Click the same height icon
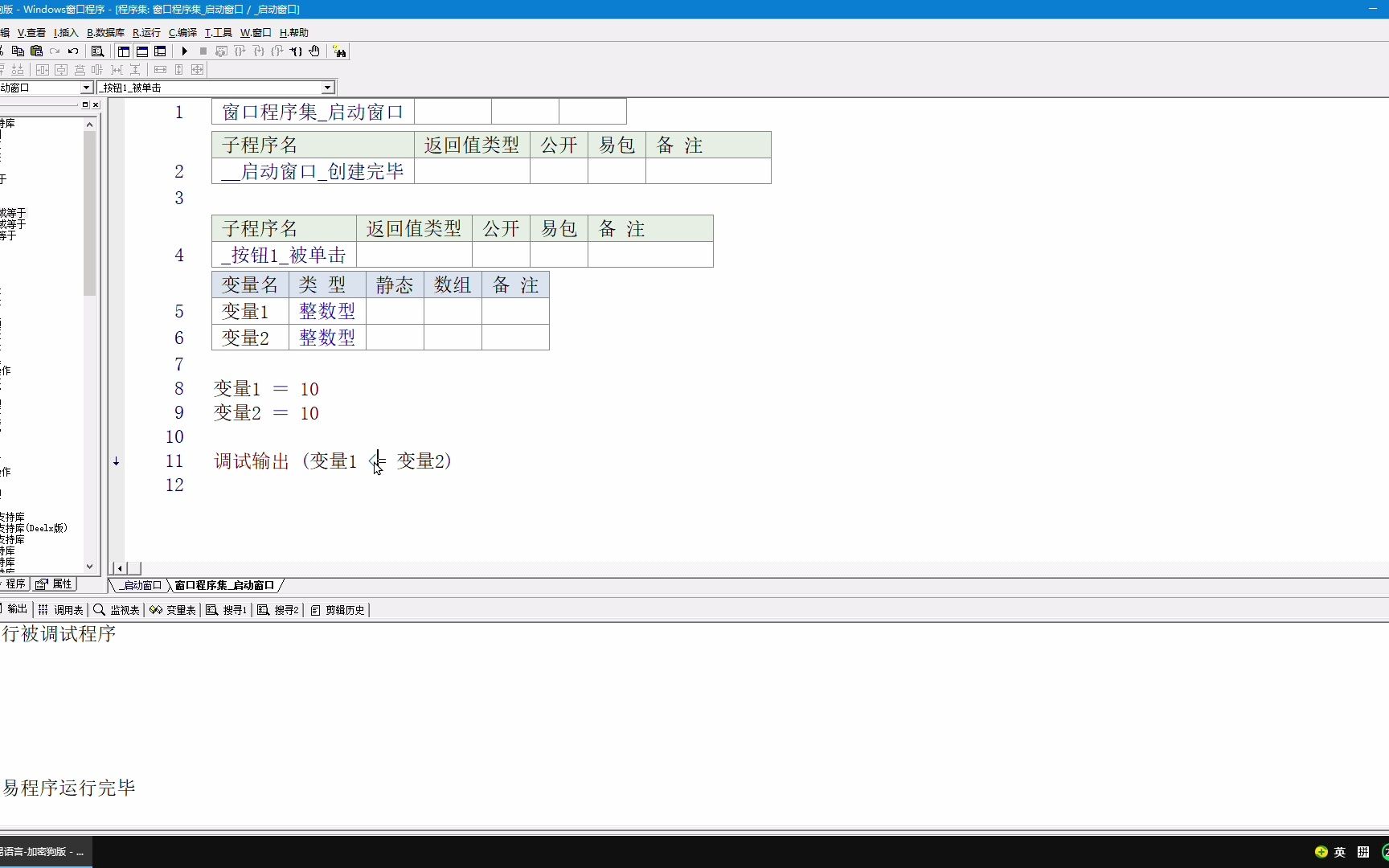 [178, 69]
